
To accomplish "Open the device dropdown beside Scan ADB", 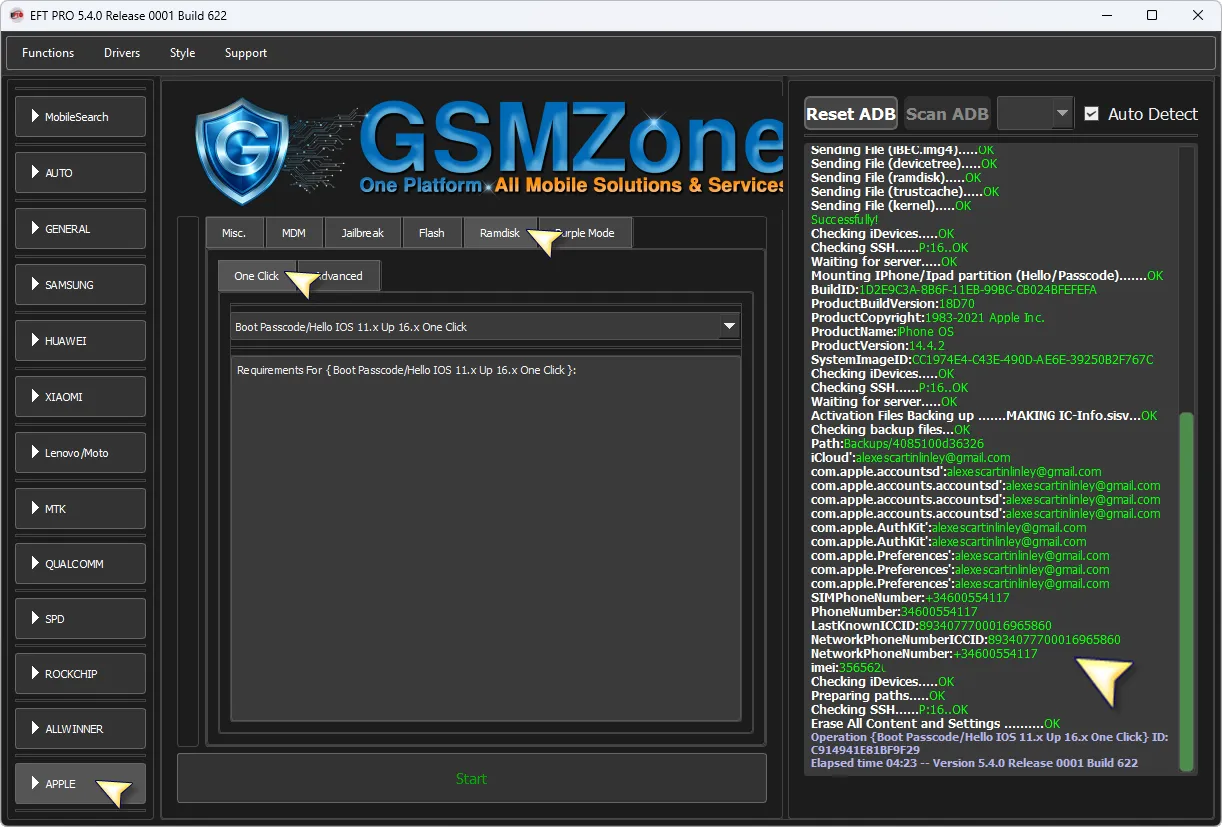I will [1035, 114].
